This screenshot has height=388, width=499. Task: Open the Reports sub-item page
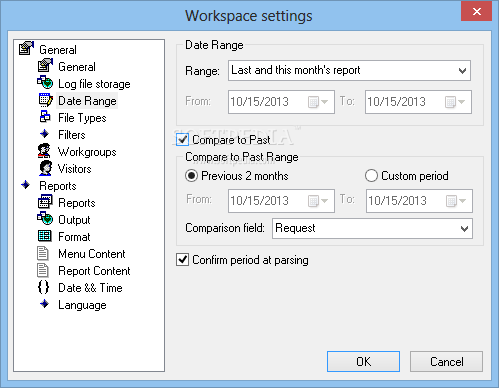77,203
